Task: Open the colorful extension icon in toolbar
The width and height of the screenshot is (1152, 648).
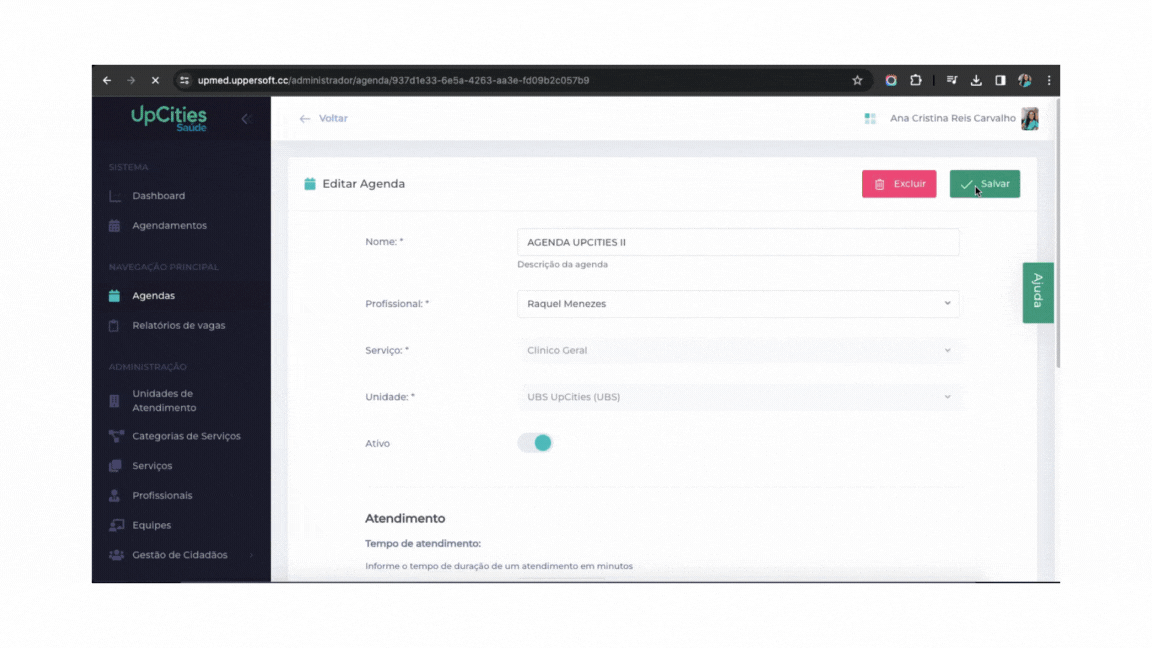Action: 890,80
